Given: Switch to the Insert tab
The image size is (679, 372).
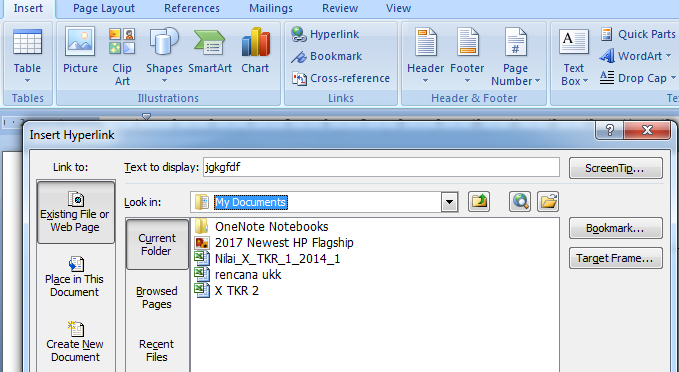Looking at the screenshot, I should [x=28, y=8].
